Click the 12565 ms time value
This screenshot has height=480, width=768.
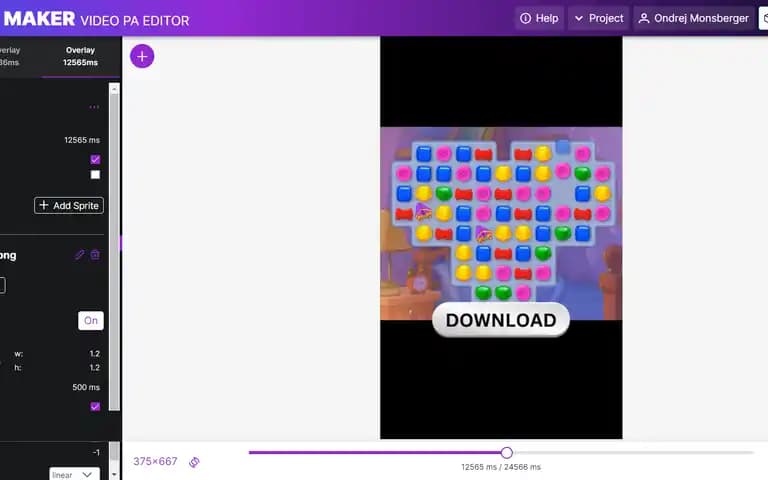pyautogui.click(x=82, y=140)
